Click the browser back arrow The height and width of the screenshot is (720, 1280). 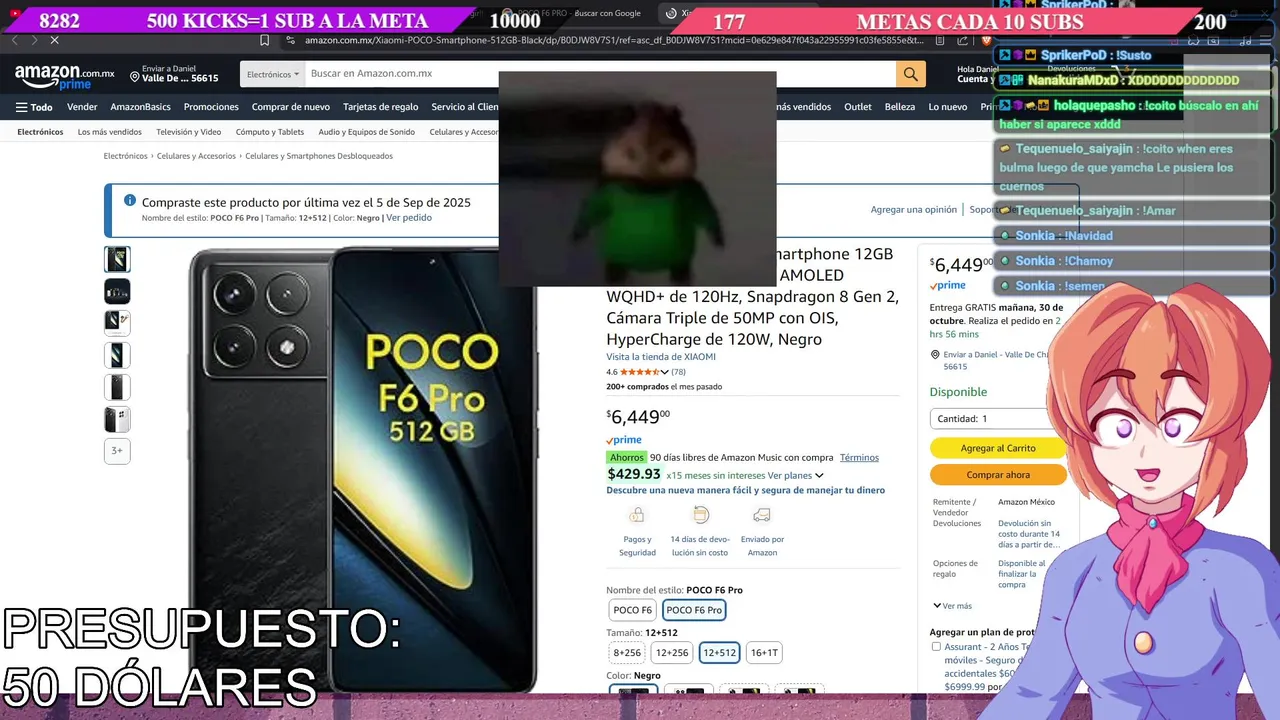tap(15, 40)
